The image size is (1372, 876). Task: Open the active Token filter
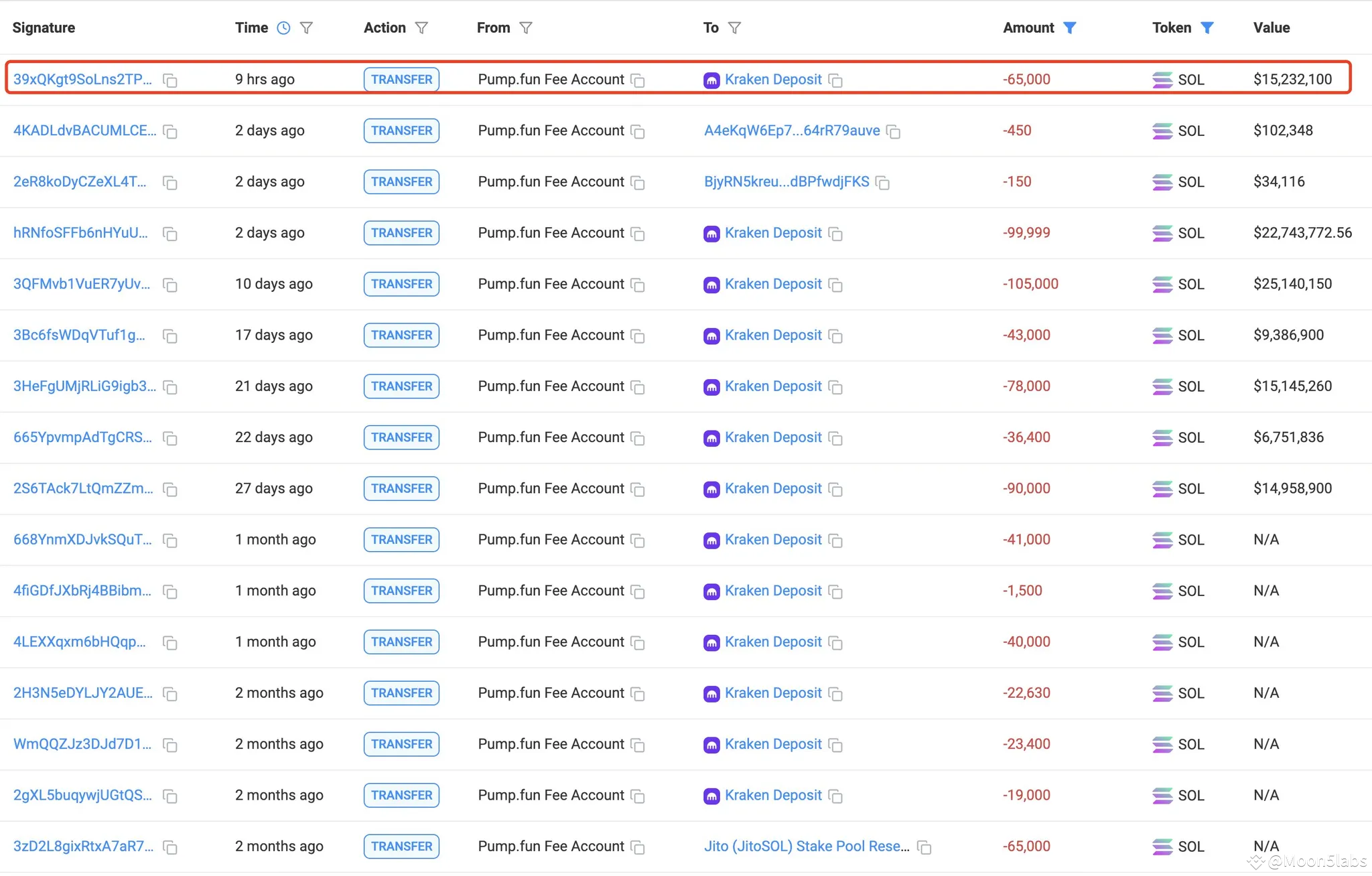[1207, 28]
